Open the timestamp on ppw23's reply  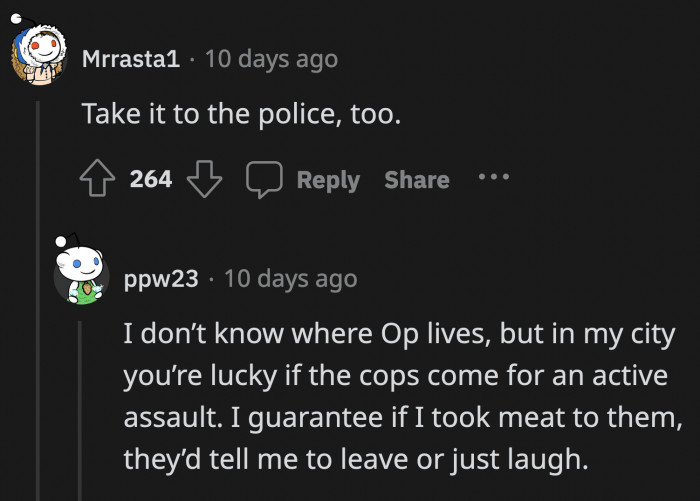(290, 278)
